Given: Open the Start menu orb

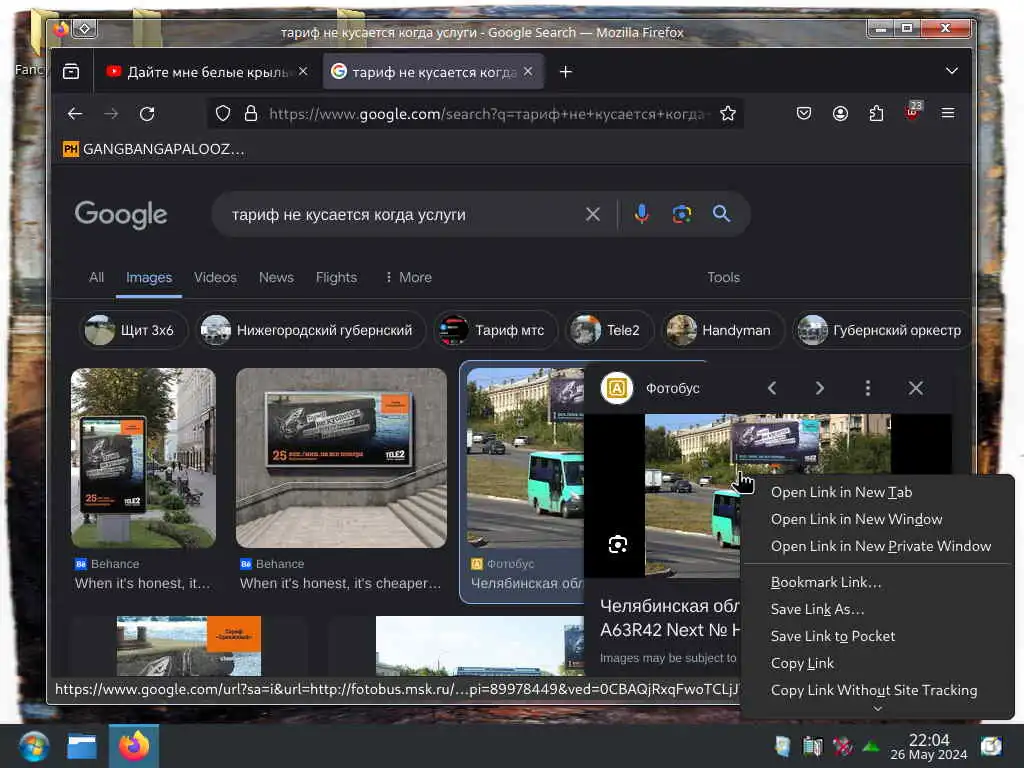Looking at the screenshot, I should [34, 746].
